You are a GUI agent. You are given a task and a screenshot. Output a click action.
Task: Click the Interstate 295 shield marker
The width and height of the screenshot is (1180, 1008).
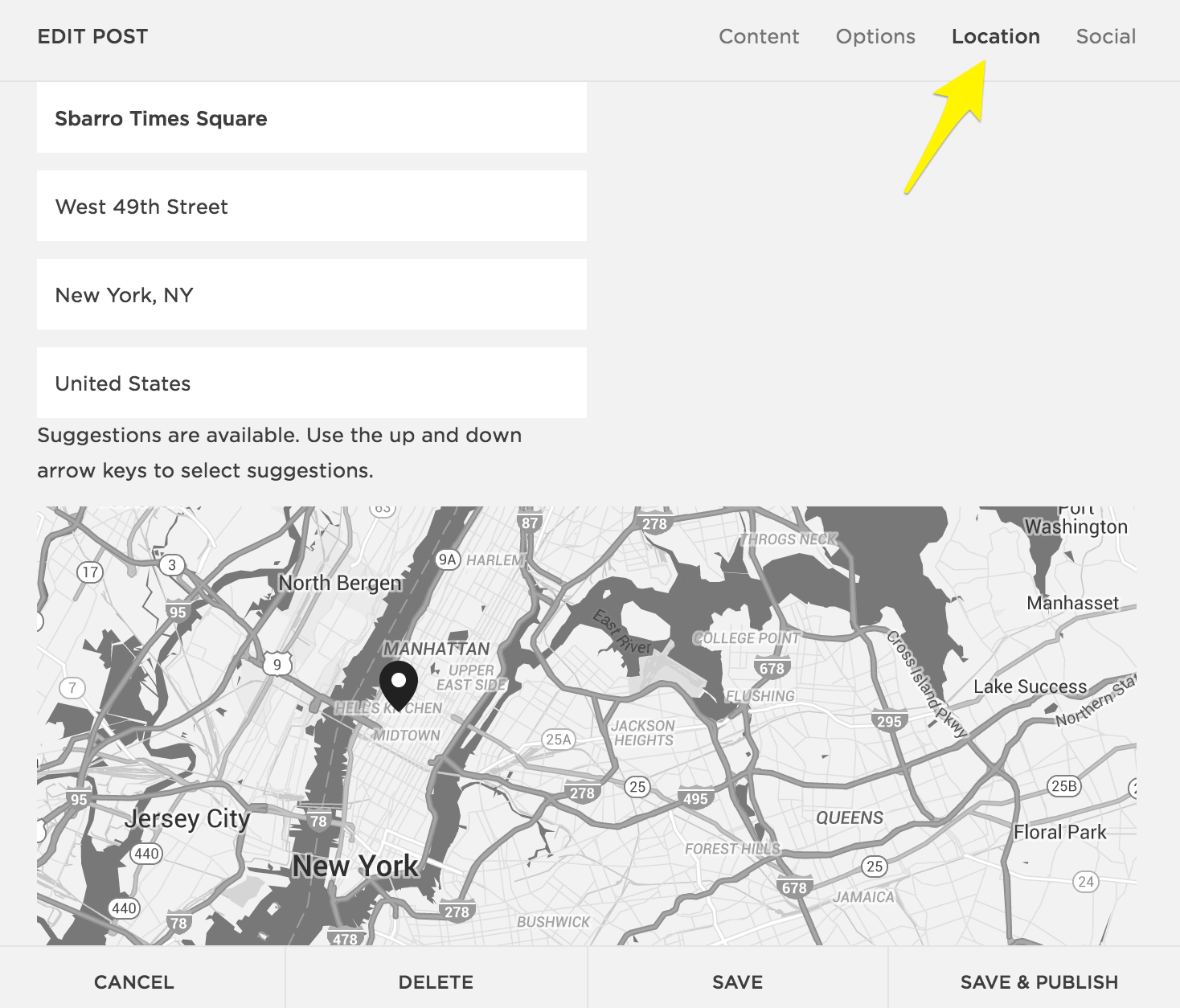pyautogui.click(x=889, y=720)
